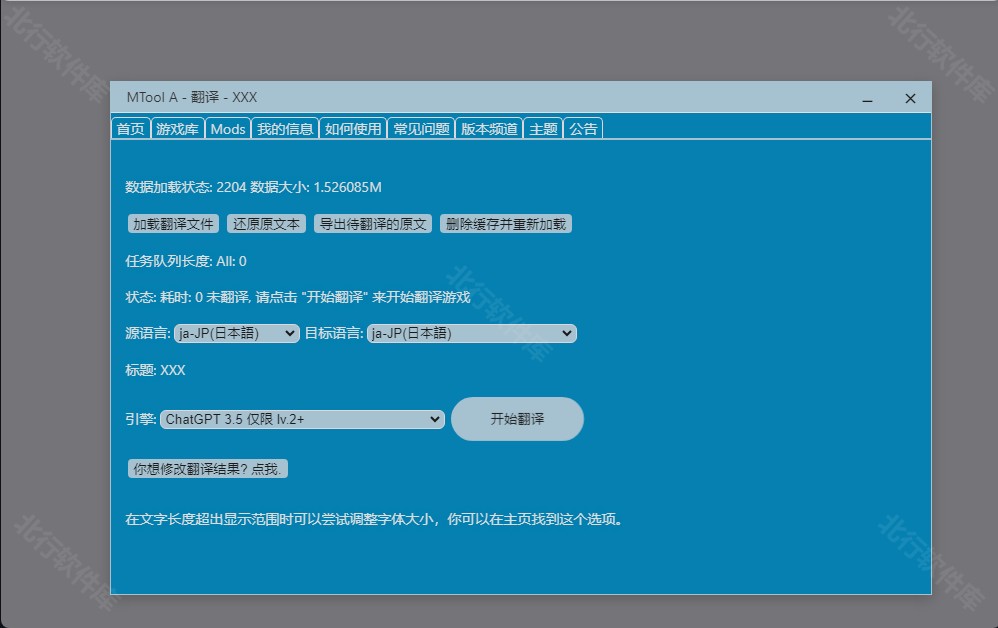This screenshot has width=998, height=628.
Task: Open the Mods tab
Action: pyautogui.click(x=228, y=129)
